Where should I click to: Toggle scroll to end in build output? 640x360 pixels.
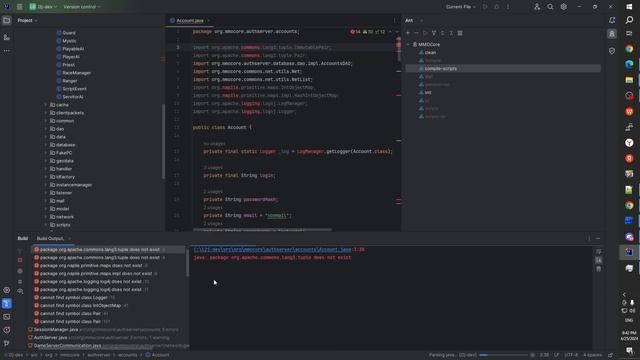[x=598, y=260]
